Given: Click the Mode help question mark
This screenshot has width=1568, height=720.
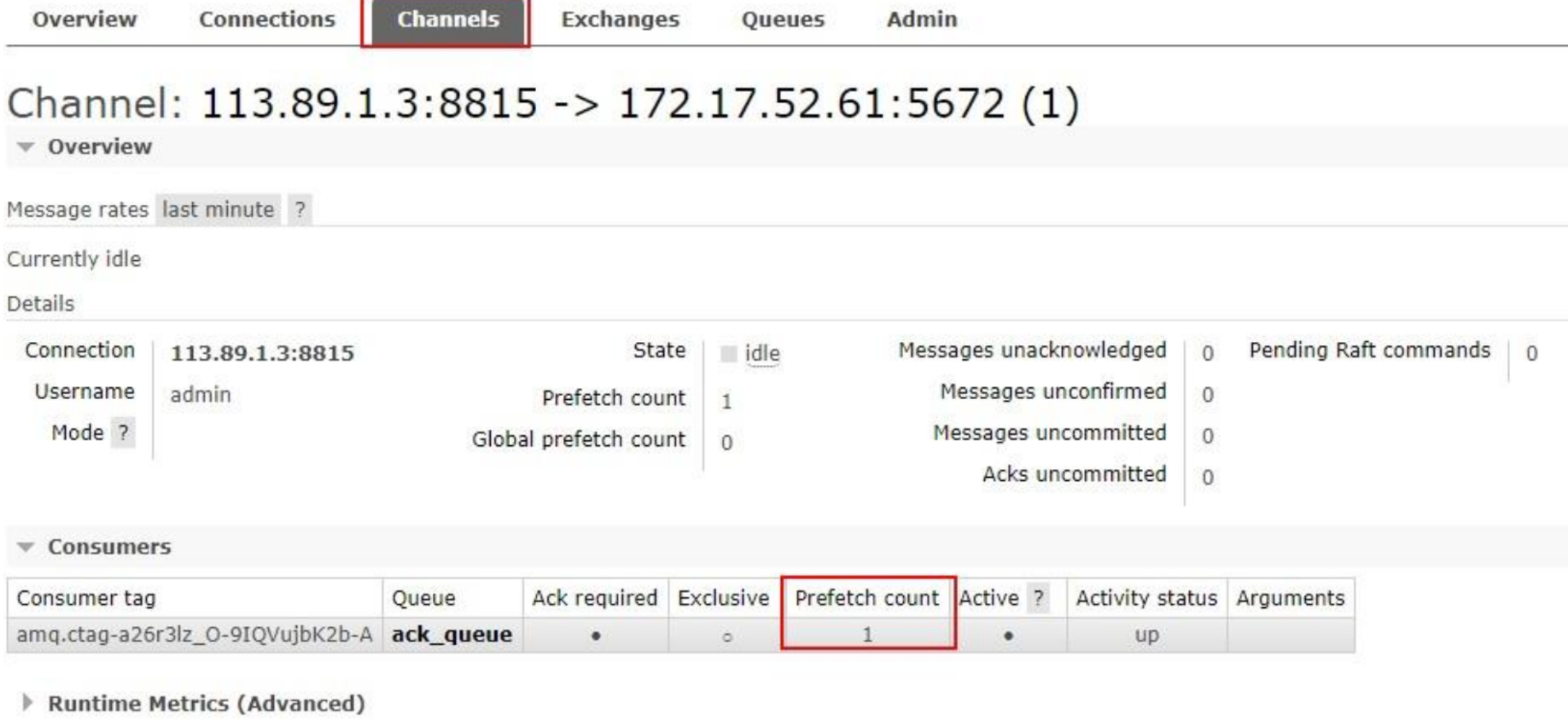Looking at the screenshot, I should (124, 433).
